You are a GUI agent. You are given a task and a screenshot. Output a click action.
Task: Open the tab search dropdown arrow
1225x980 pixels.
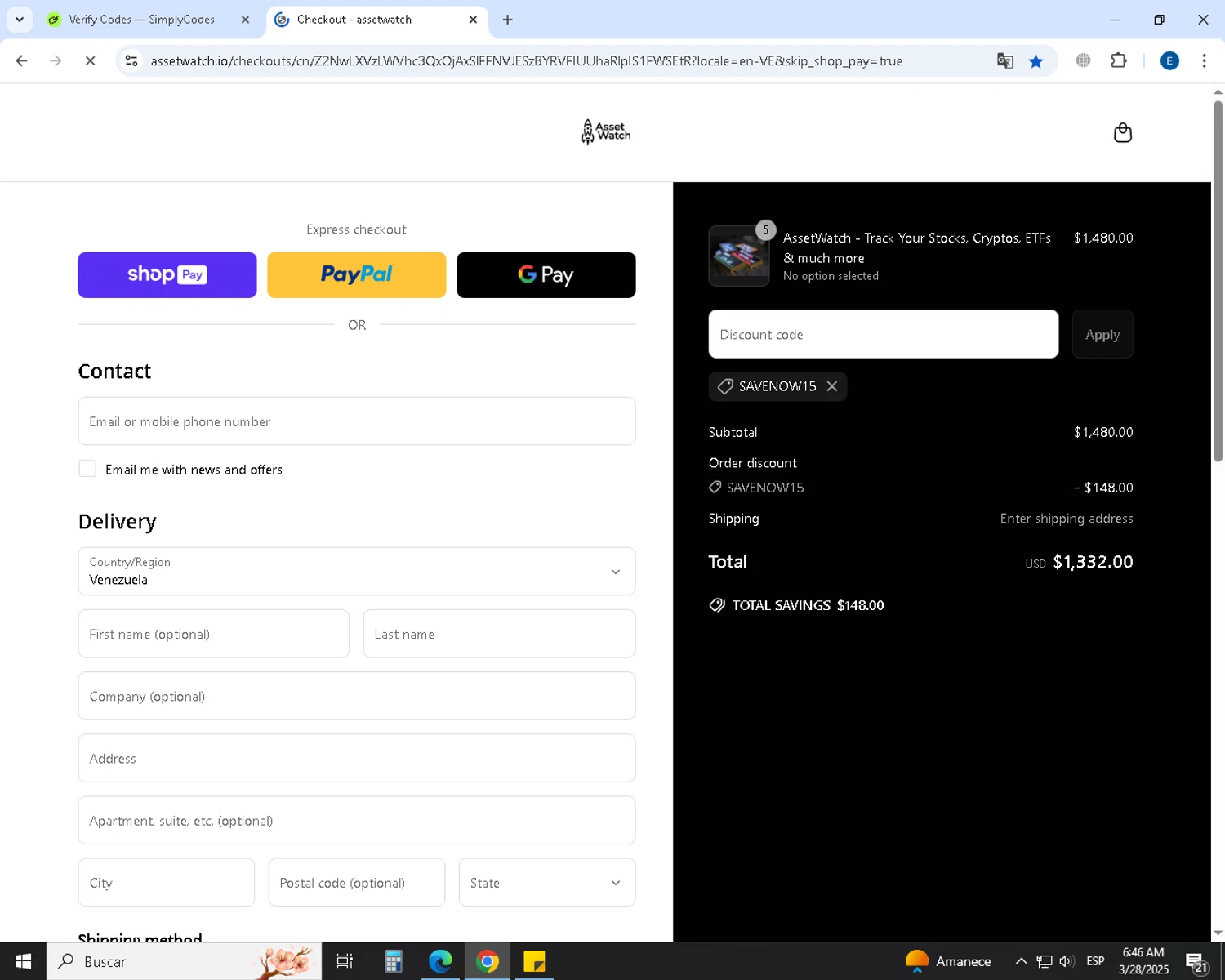point(20,20)
